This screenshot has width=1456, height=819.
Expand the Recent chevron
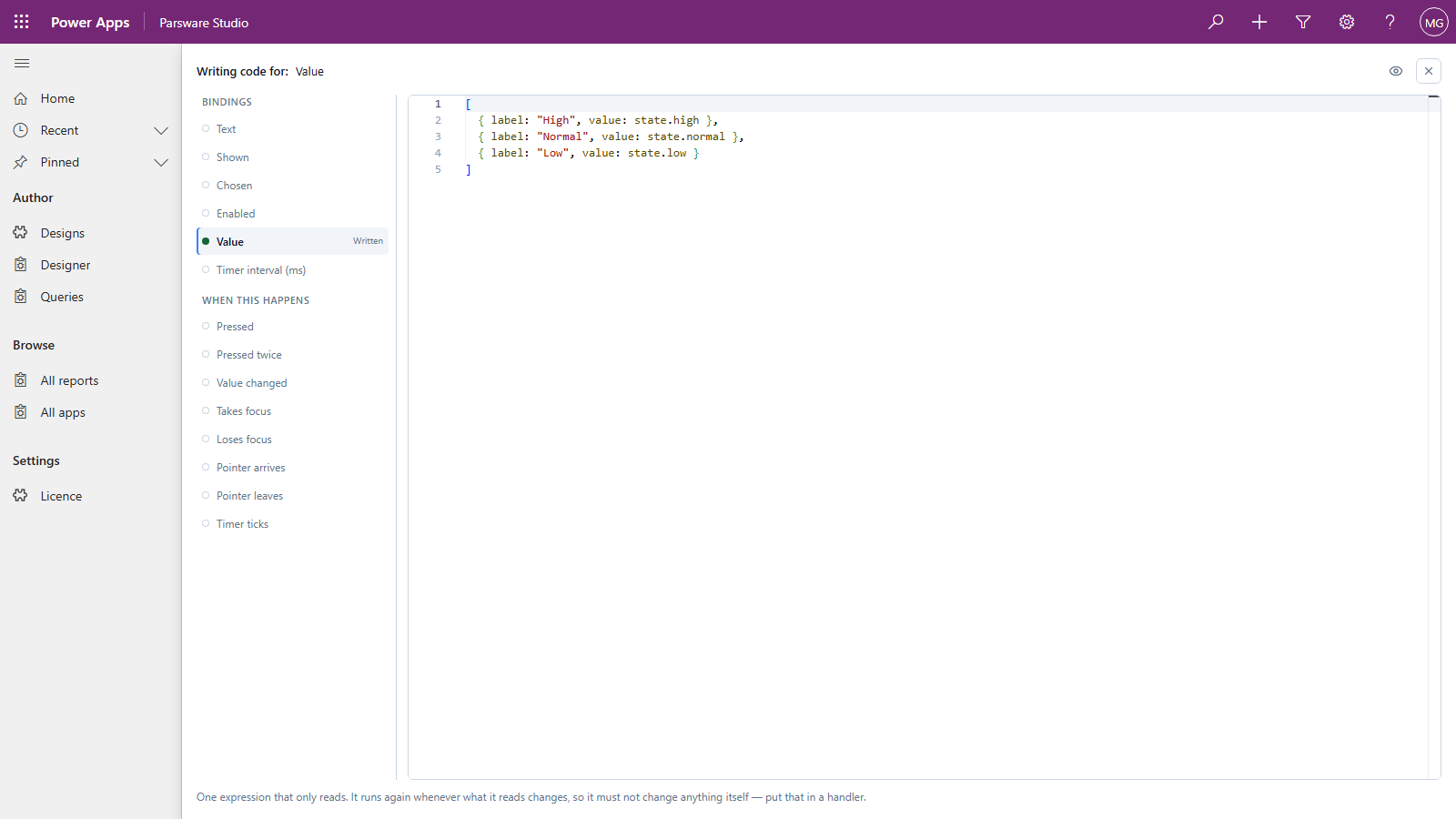tap(161, 130)
